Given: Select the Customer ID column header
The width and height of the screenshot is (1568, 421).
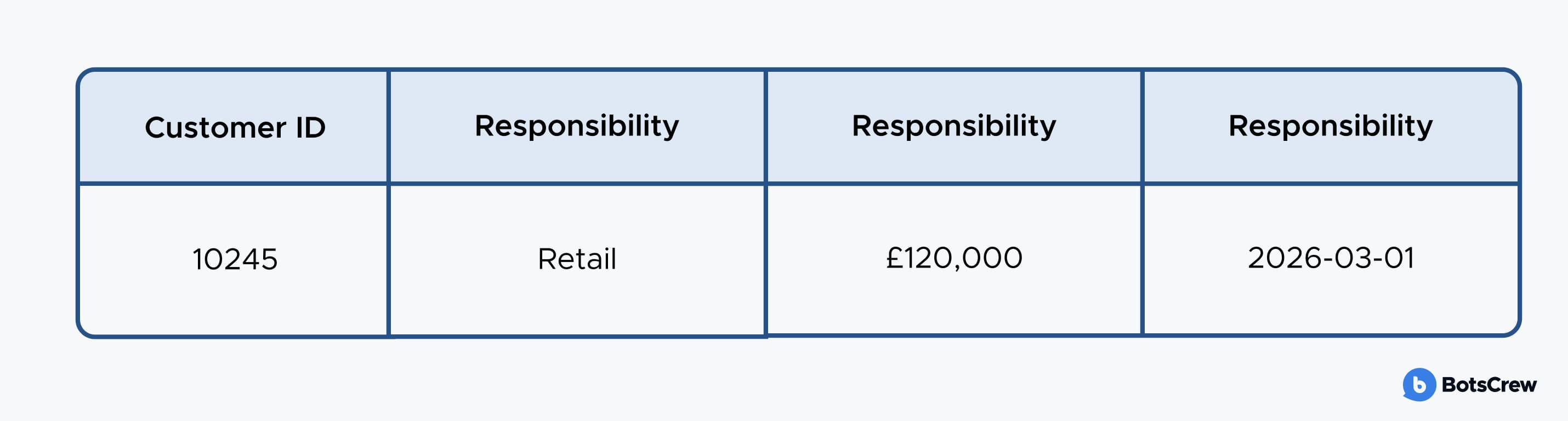Looking at the screenshot, I should click(235, 128).
